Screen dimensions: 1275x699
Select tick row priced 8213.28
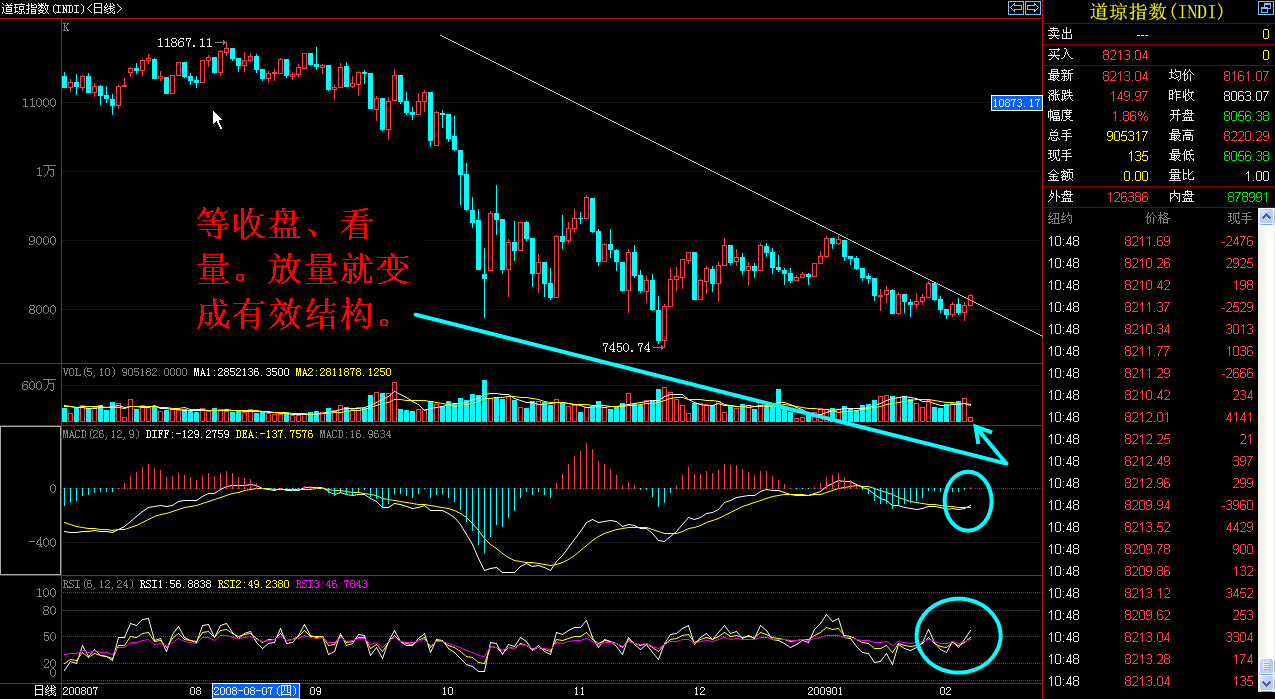click(x=1151, y=659)
